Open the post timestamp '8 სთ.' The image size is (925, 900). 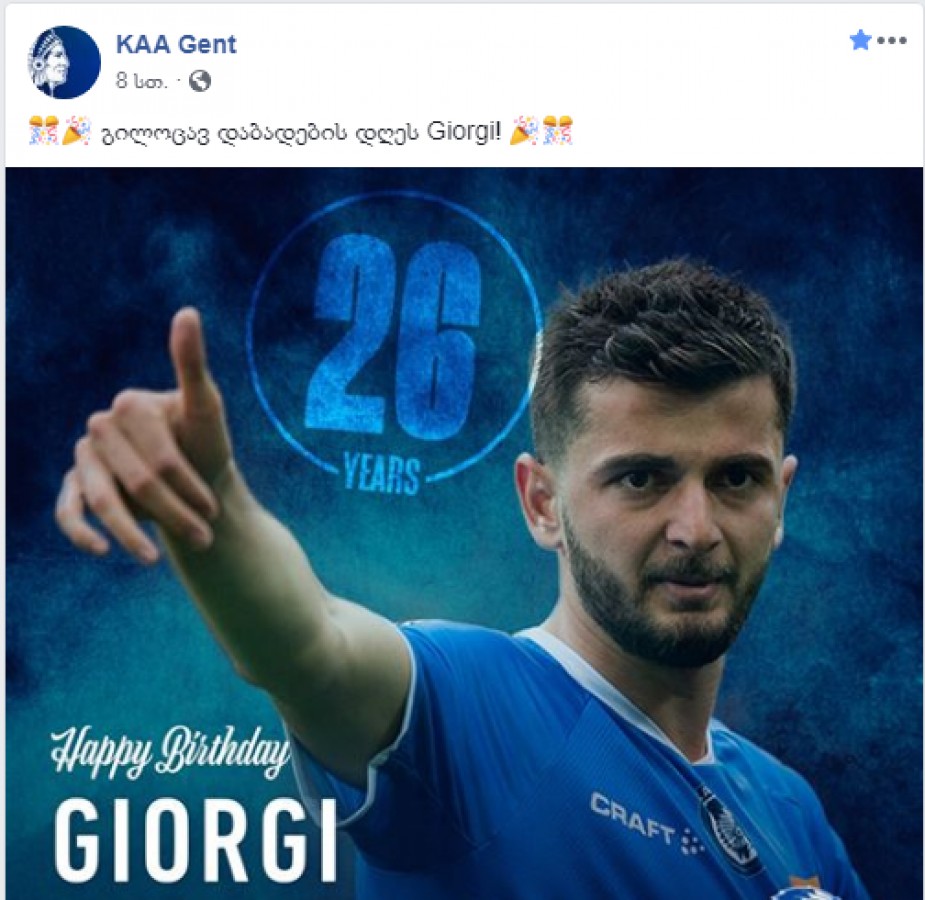141,81
